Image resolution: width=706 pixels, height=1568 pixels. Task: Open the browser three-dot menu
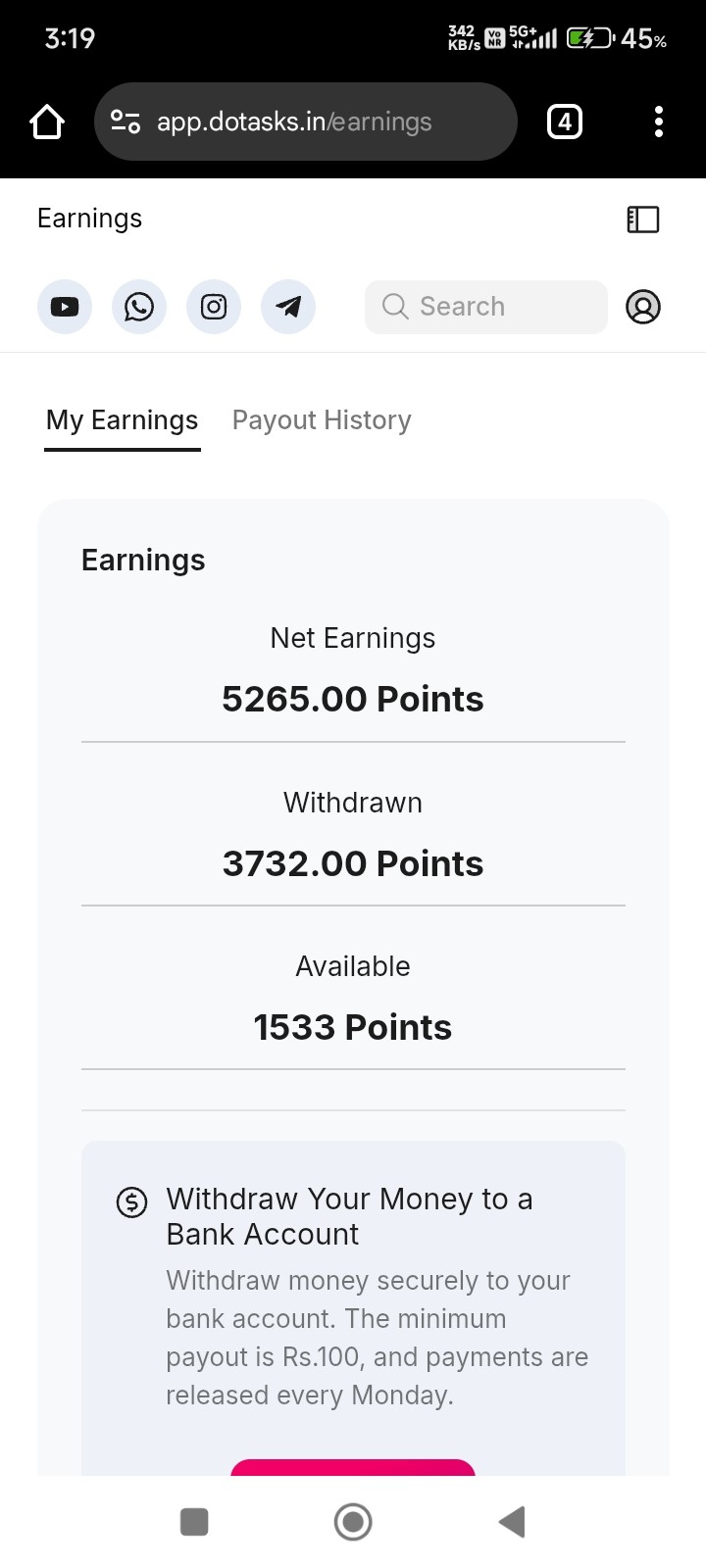click(x=659, y=122)
